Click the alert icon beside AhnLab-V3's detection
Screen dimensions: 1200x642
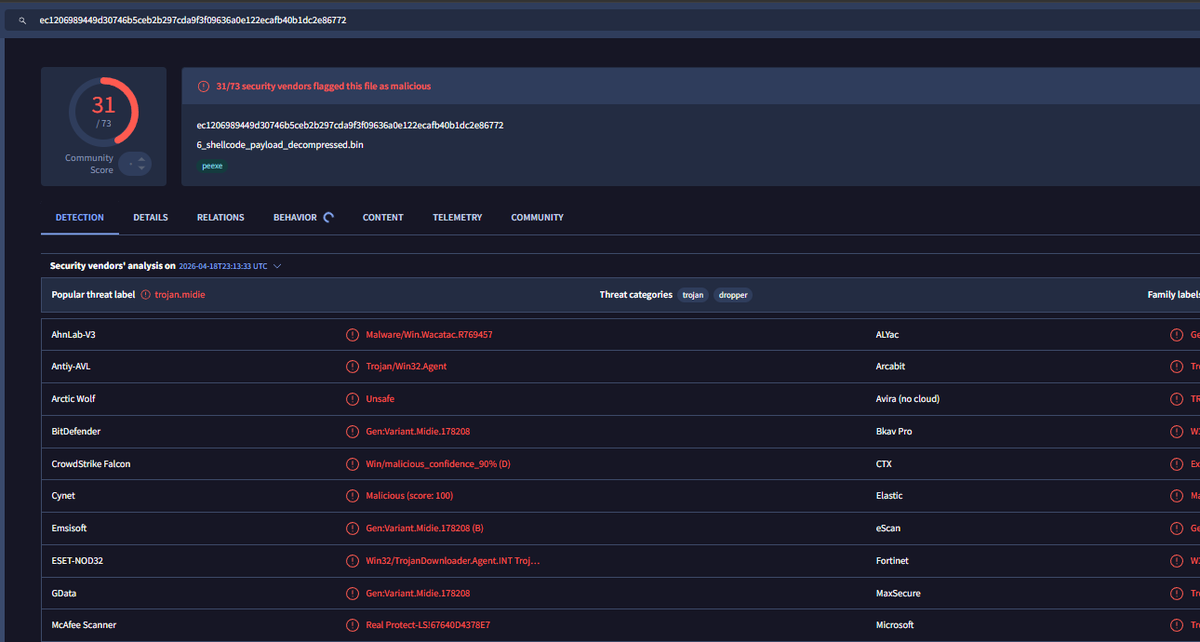pos(352,334)
